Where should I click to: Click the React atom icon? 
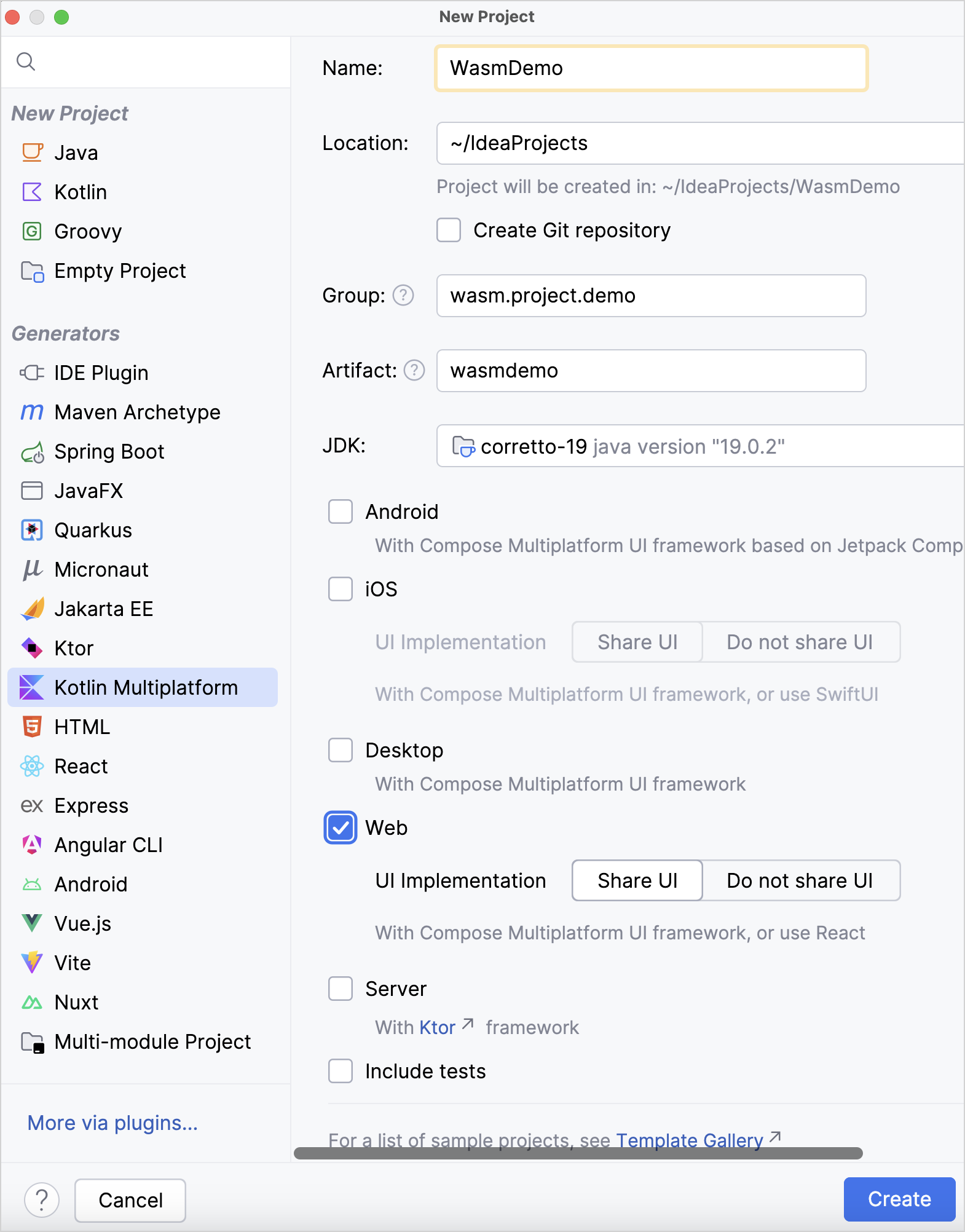tap(32, 767)
